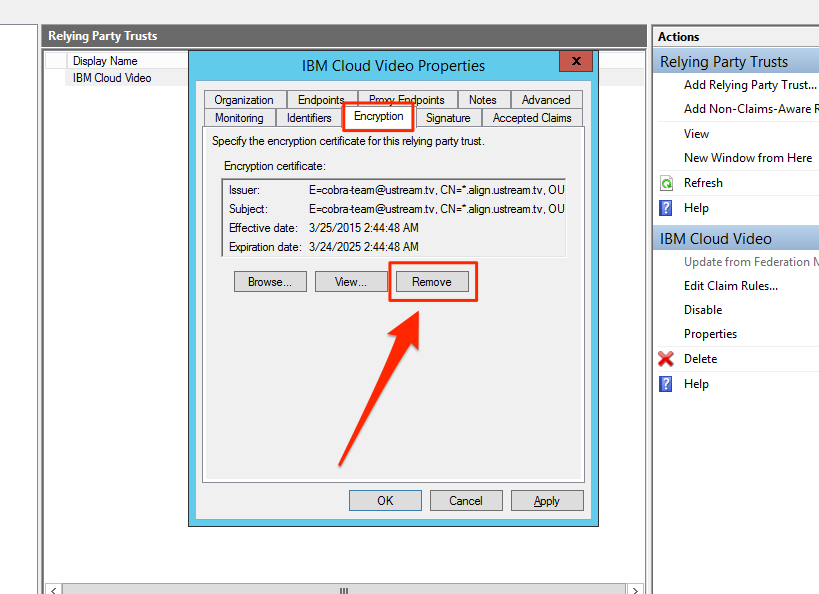Click the Expiration date value 3/24/2025
This screenshot has height=594, width=819.
pos(364,247)
